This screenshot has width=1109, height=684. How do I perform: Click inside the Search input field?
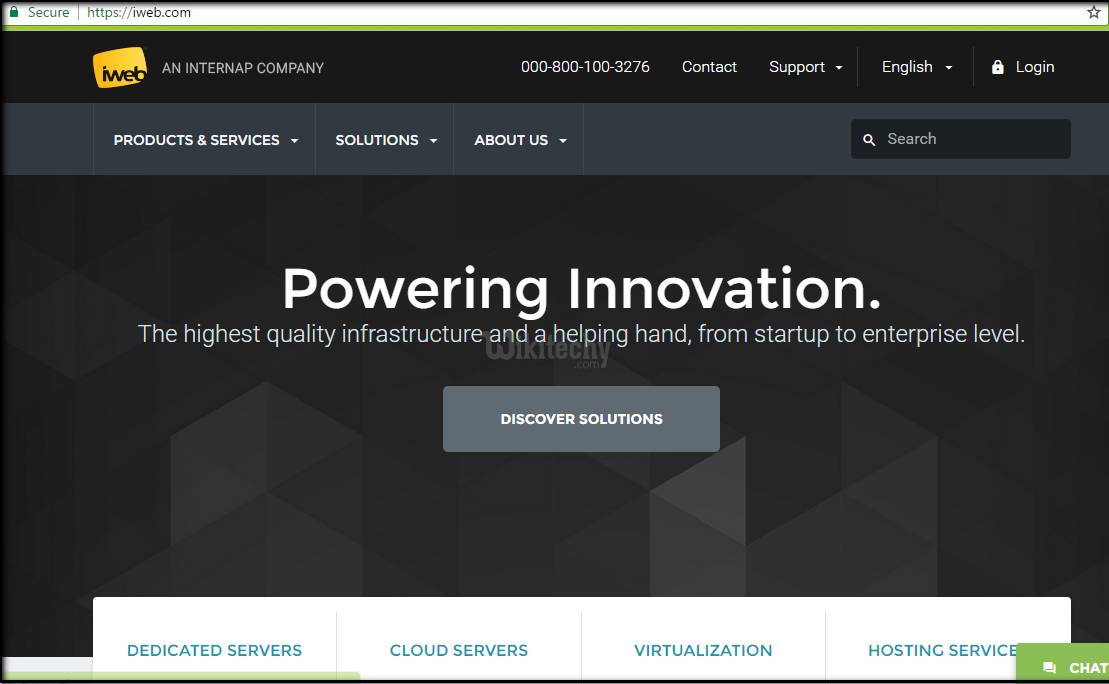point(960,139)
